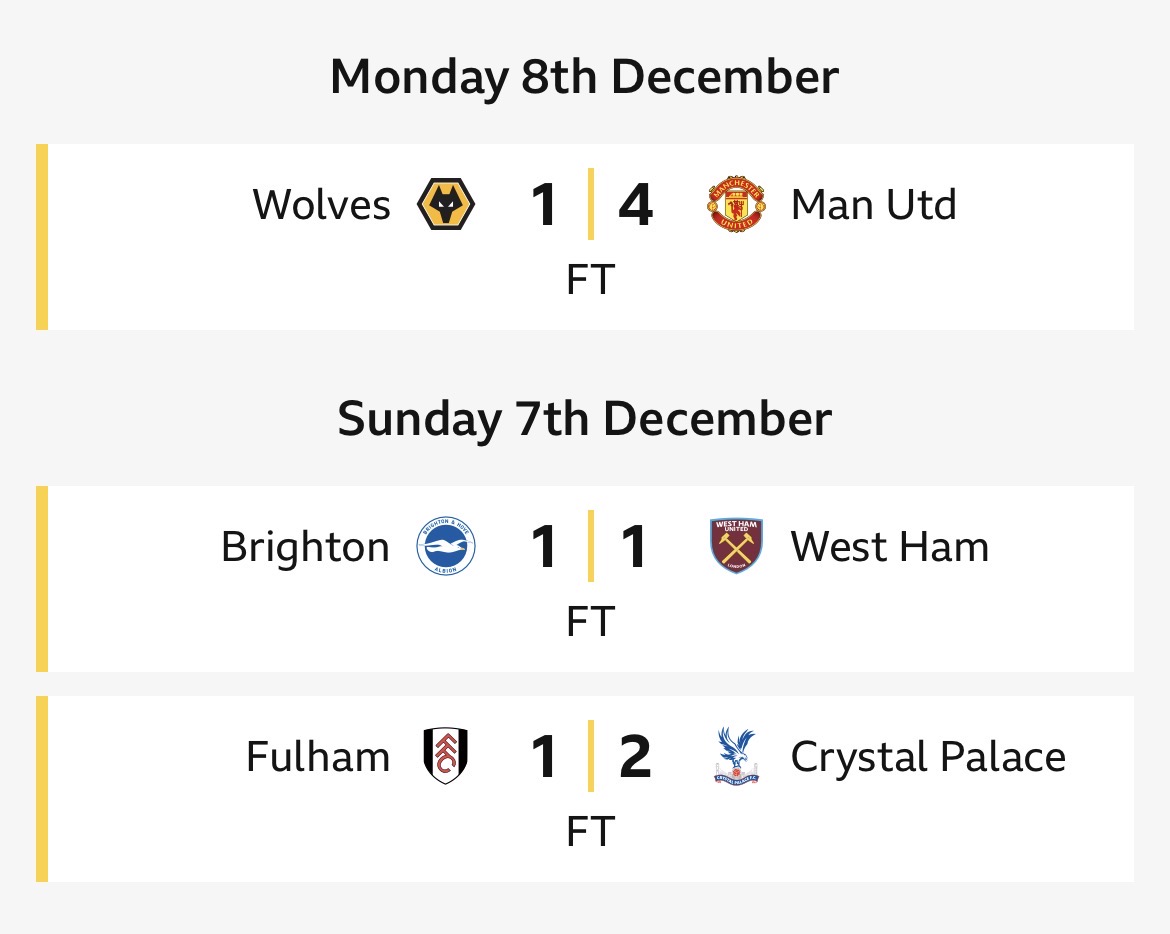This screenshot has height=934, width=1170.
Task: Open the Wolves team name link
Action: tap(321, 205)
